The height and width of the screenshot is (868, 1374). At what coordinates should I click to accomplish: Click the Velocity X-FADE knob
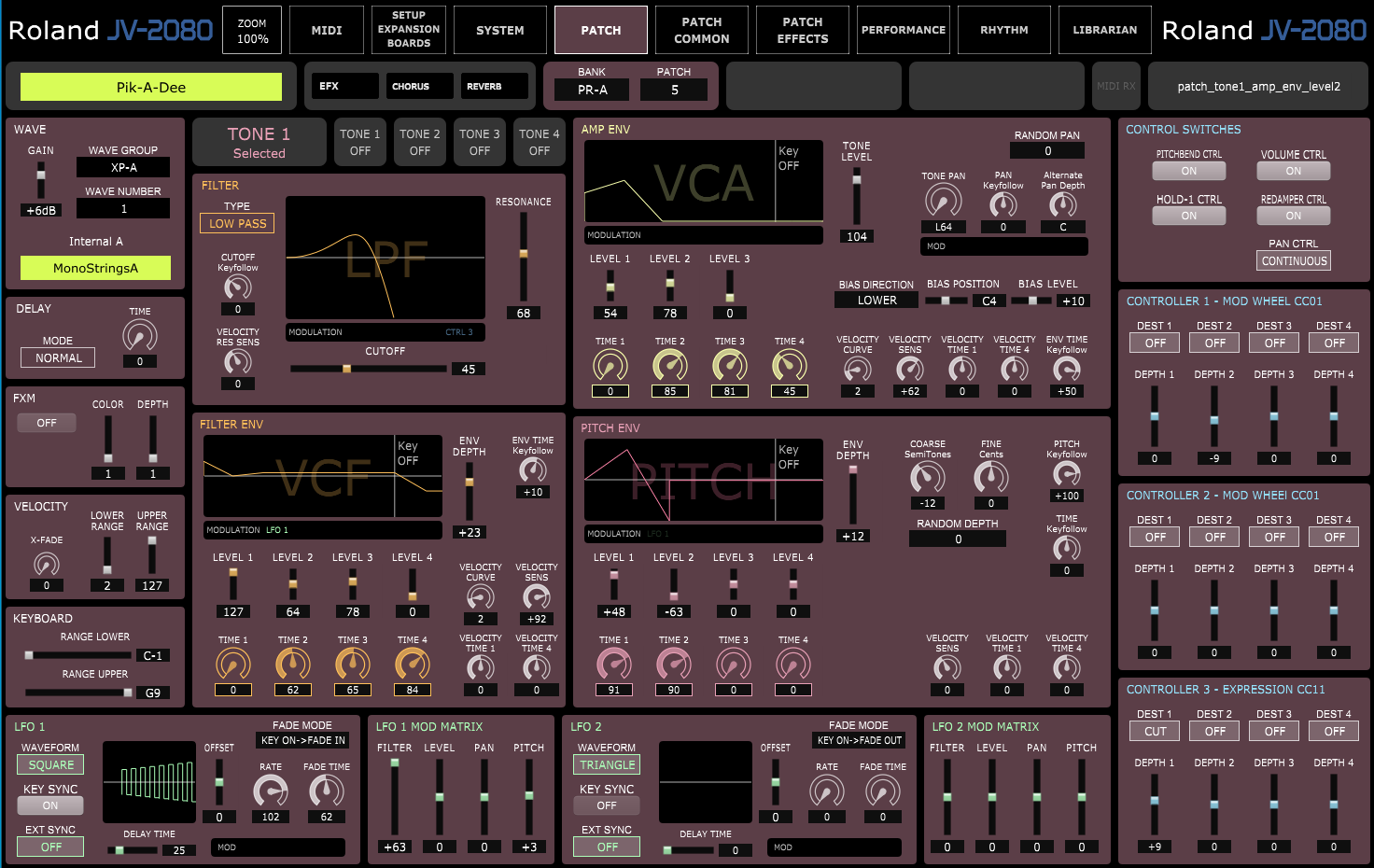[x=47, y=563]
